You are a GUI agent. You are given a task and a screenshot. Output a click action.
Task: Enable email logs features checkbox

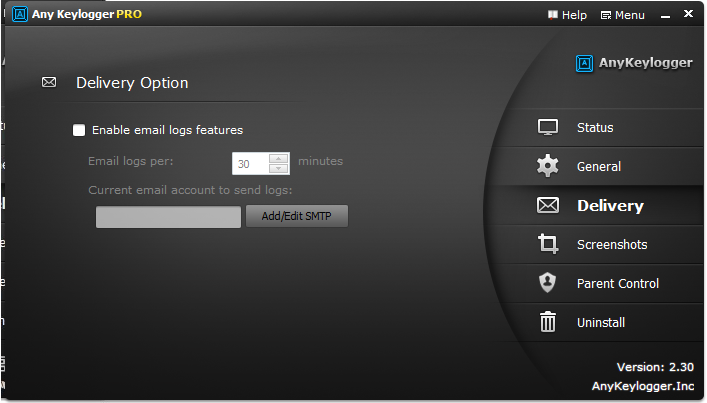[79, 130]
